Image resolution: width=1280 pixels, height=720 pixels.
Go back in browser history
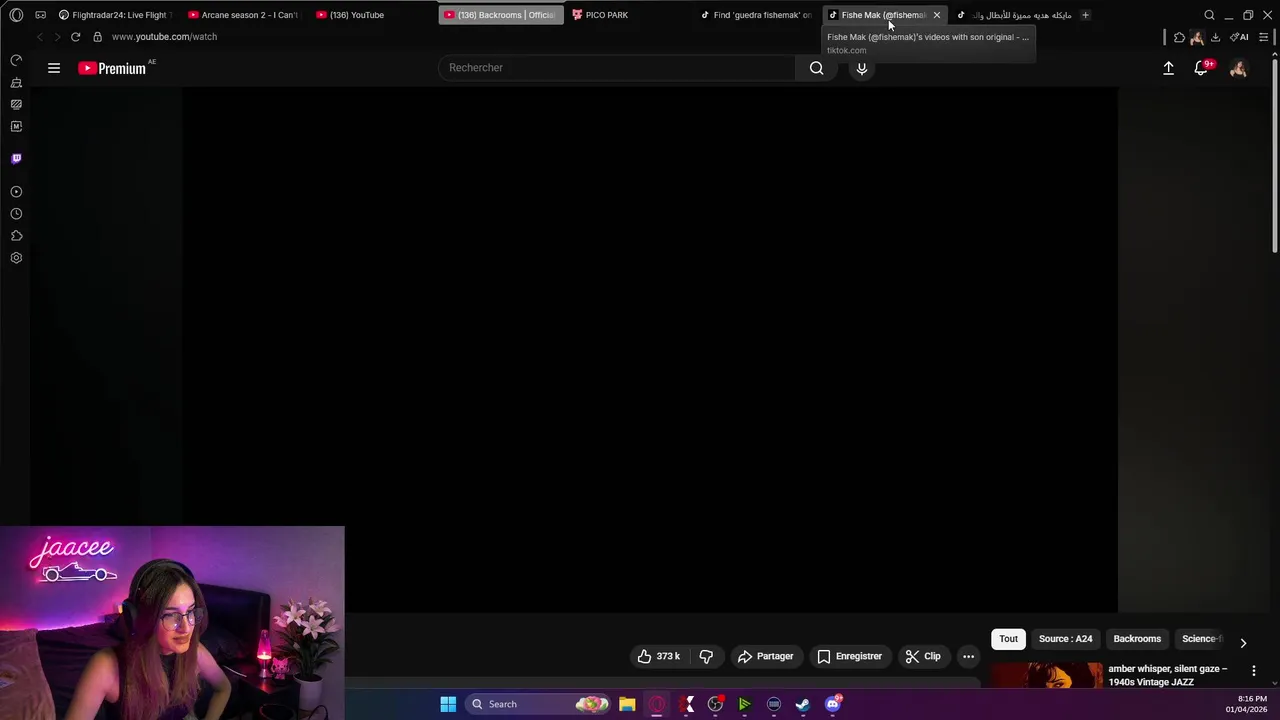[40, 37]
